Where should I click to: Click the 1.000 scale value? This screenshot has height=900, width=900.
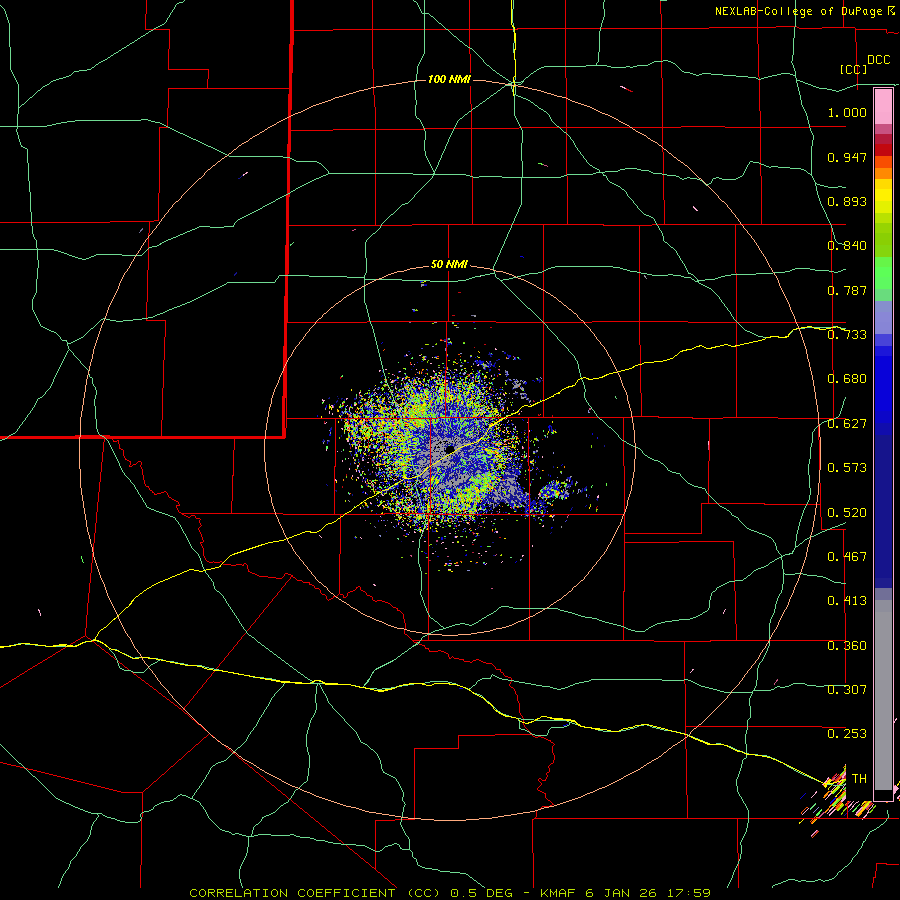click(x=847, y=112)
